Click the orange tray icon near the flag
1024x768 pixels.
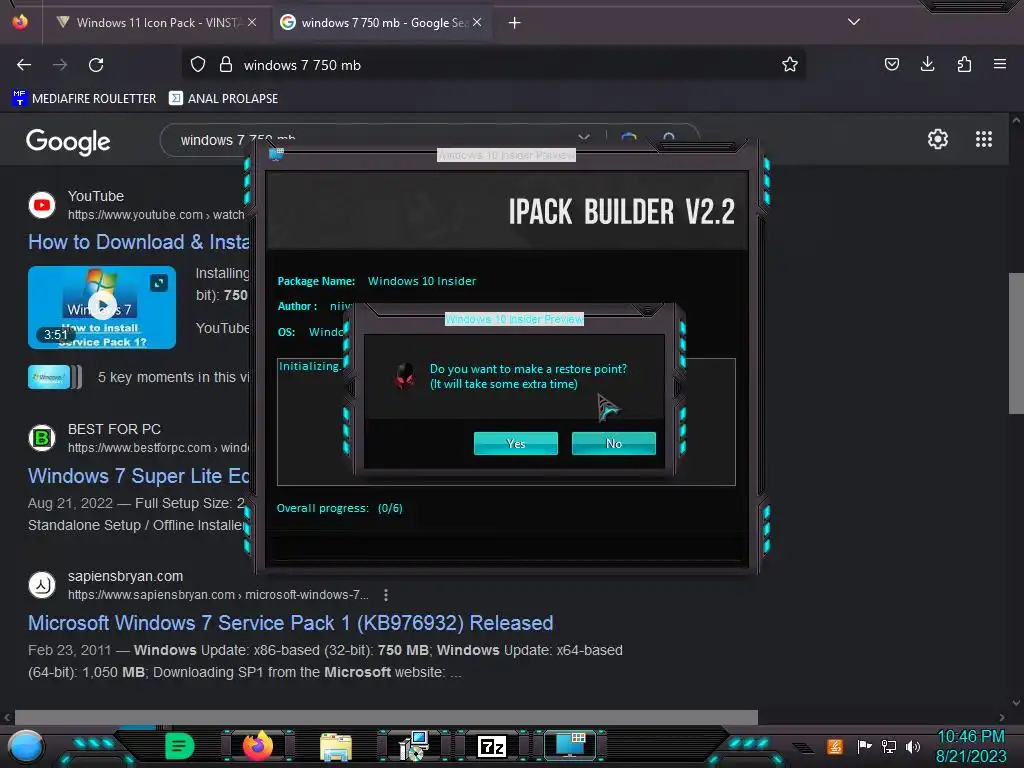835,746
